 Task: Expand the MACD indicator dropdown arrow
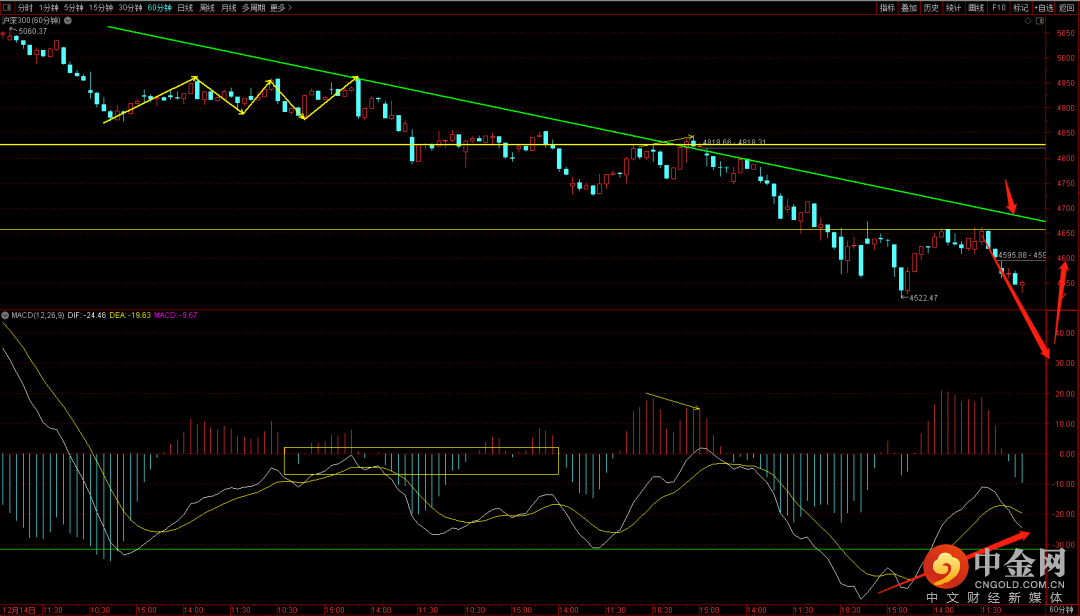5,315
